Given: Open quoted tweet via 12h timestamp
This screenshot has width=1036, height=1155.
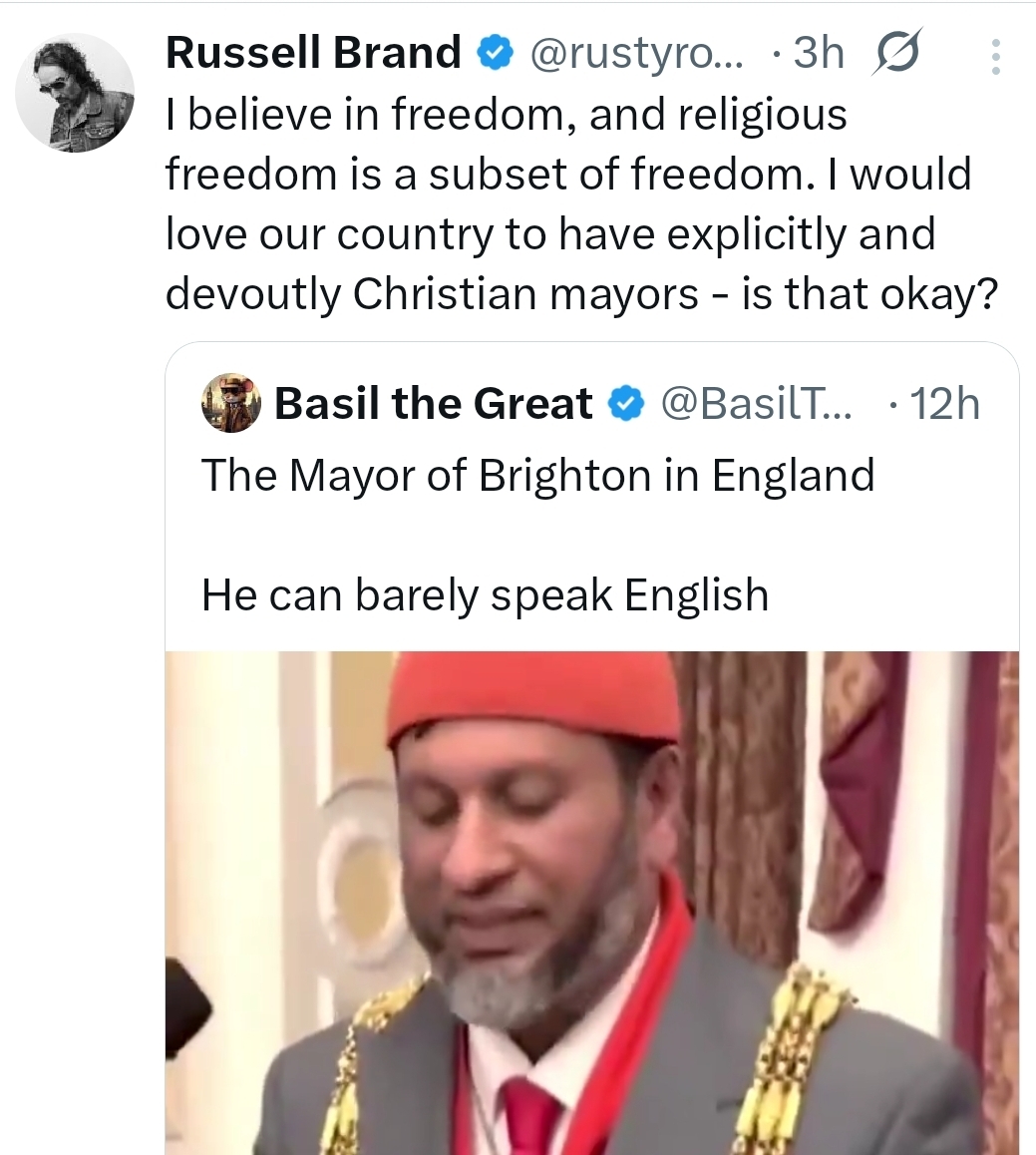Looking at the screenshot, I should [x=943, y=404].
